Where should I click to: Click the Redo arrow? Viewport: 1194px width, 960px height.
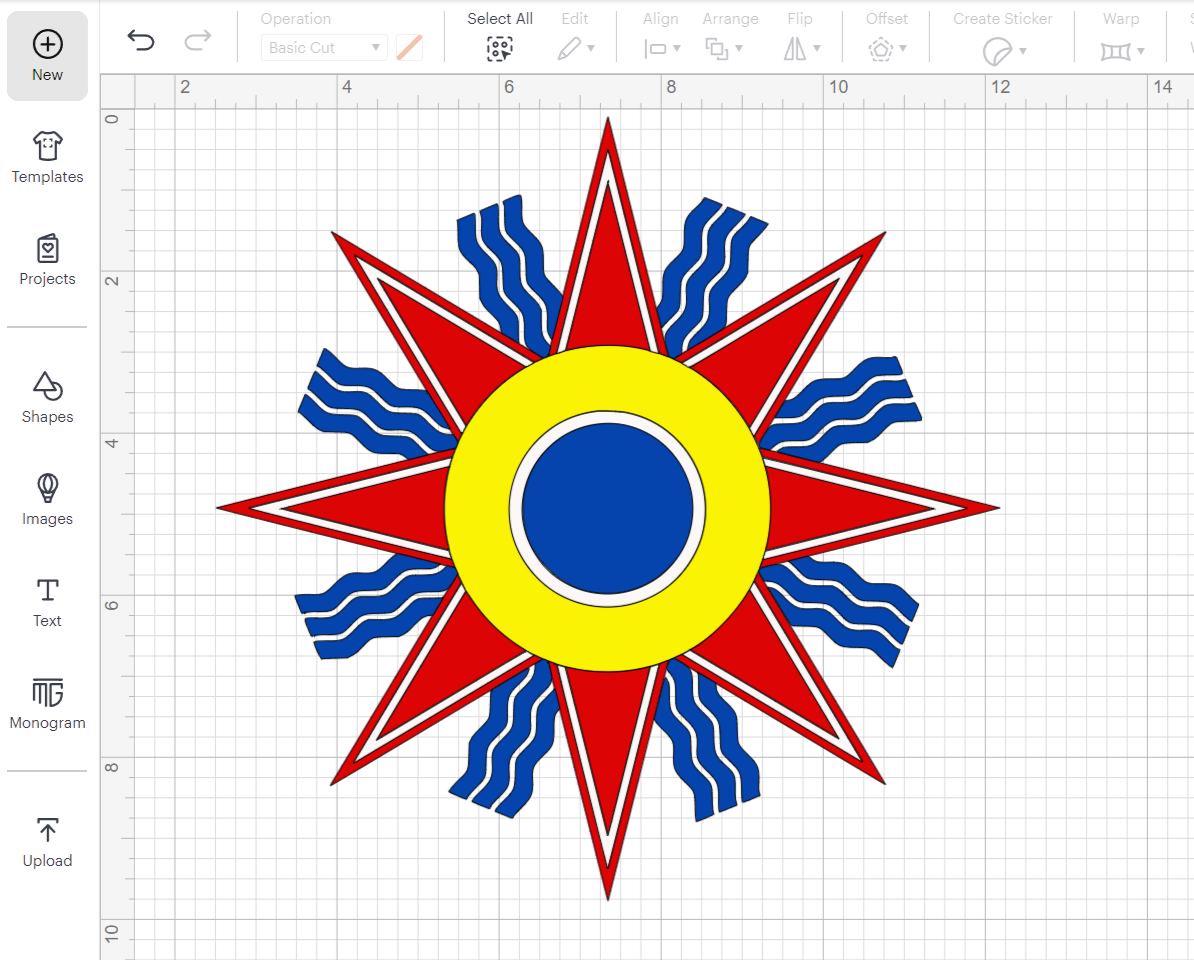197,42
